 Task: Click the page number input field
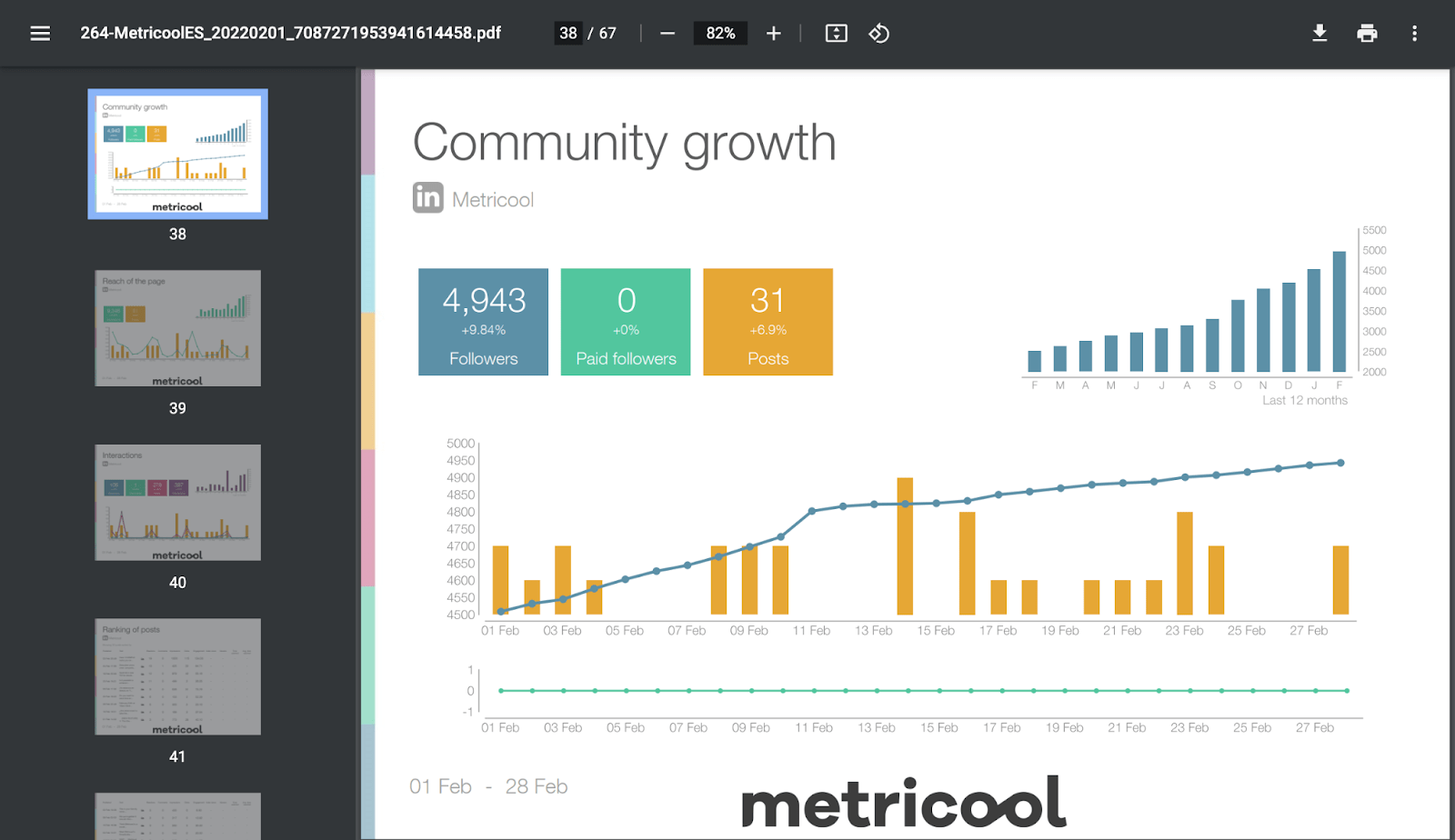click(567, 33)
